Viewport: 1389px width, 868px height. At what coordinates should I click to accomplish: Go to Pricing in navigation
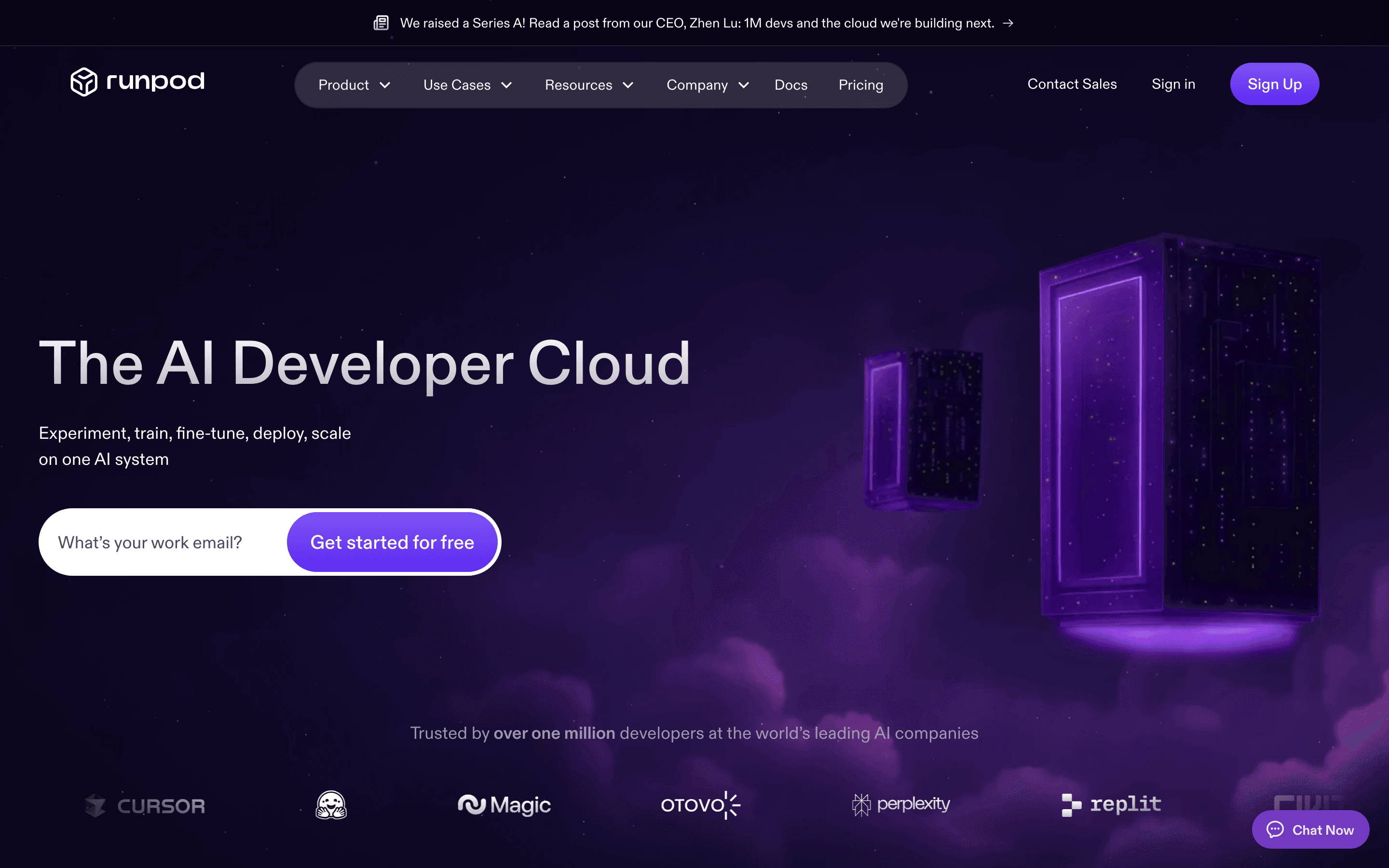point(860,85)
